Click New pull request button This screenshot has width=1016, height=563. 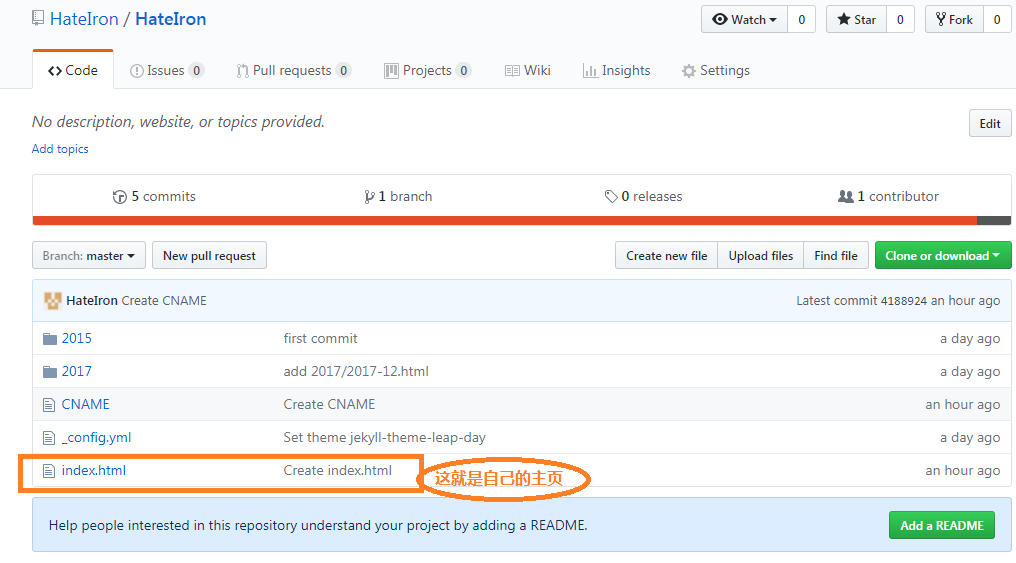pyautogui.click(x=209, y=256)
